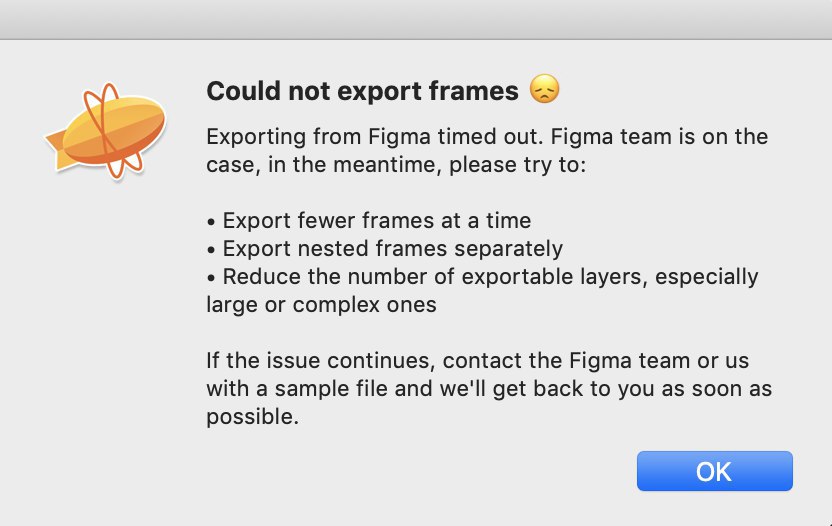
Task: Click the phrase "Figma team is on the"
Action: (x=659, y=137)
